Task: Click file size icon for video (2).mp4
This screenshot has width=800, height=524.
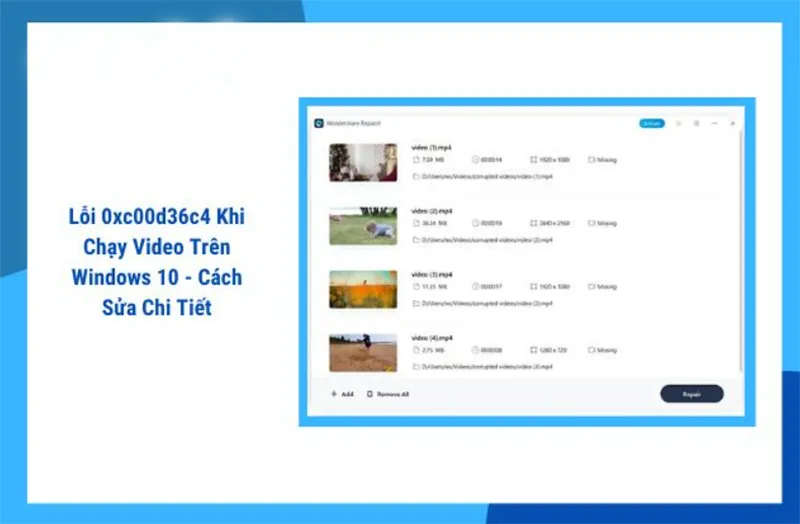Action: pos(416,223)
